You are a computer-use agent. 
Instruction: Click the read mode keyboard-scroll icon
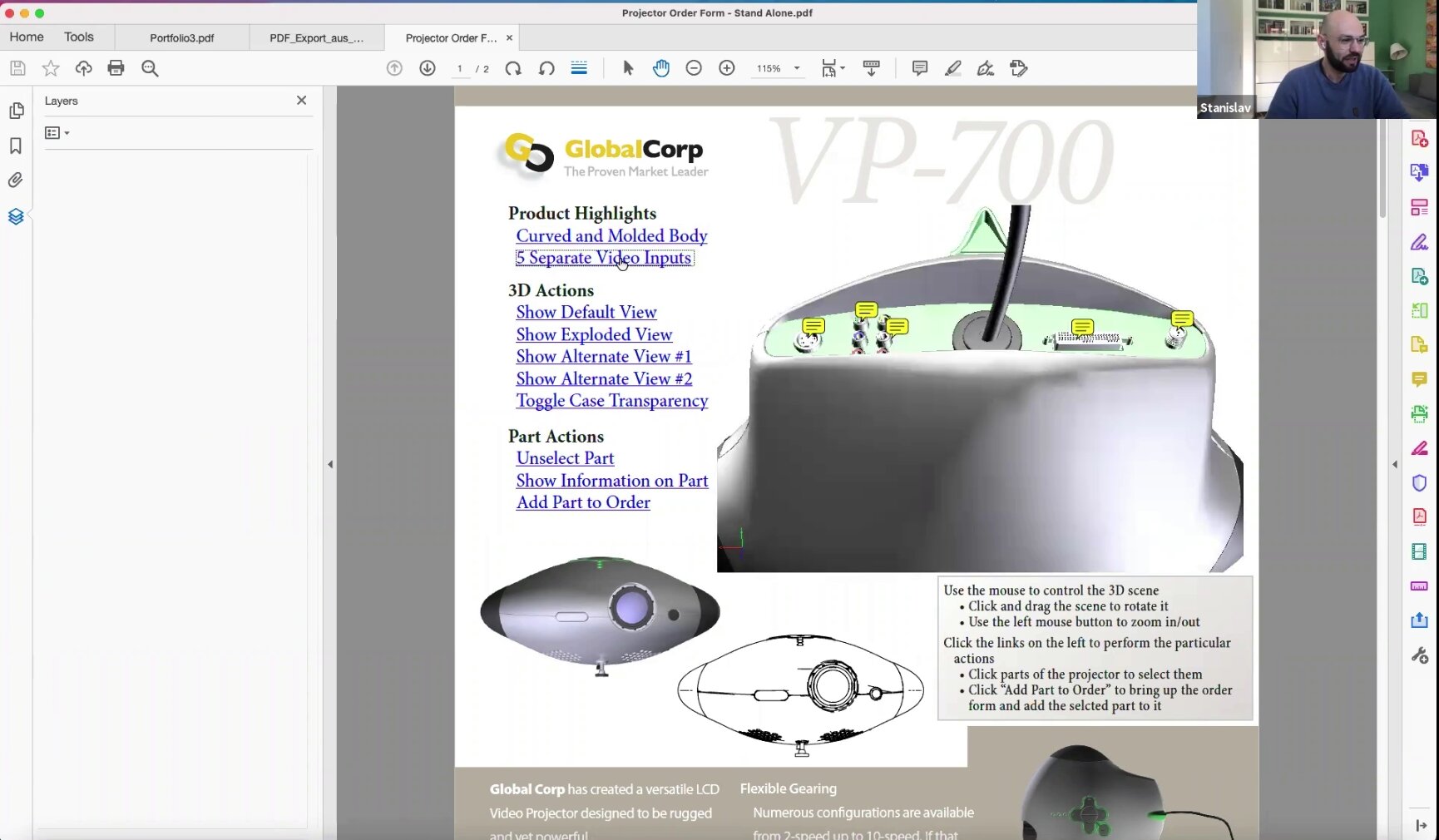click(x=871, y=68)
